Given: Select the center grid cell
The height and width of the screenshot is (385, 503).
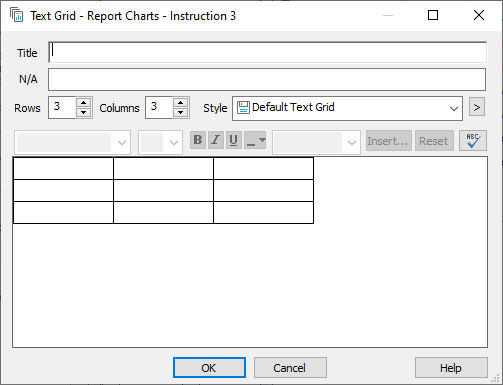Looking at the screenshot, I should point(163,191).
